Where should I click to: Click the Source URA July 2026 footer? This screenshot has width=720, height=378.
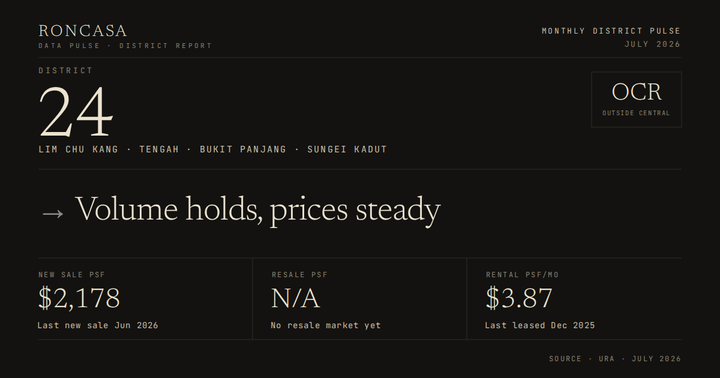tap(615, 359)
